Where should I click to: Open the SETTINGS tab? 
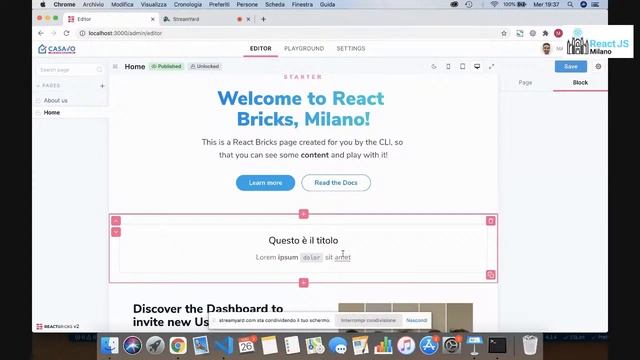coord(351,49)
